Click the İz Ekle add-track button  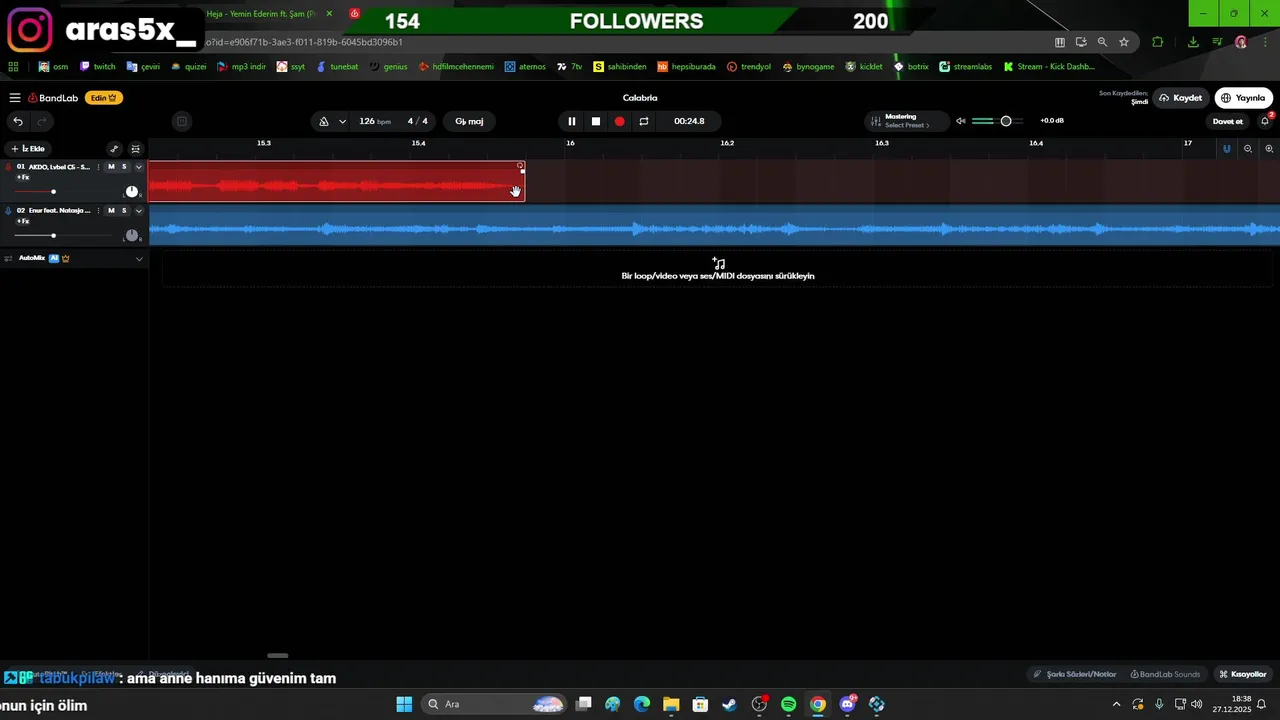click(28, 149)
